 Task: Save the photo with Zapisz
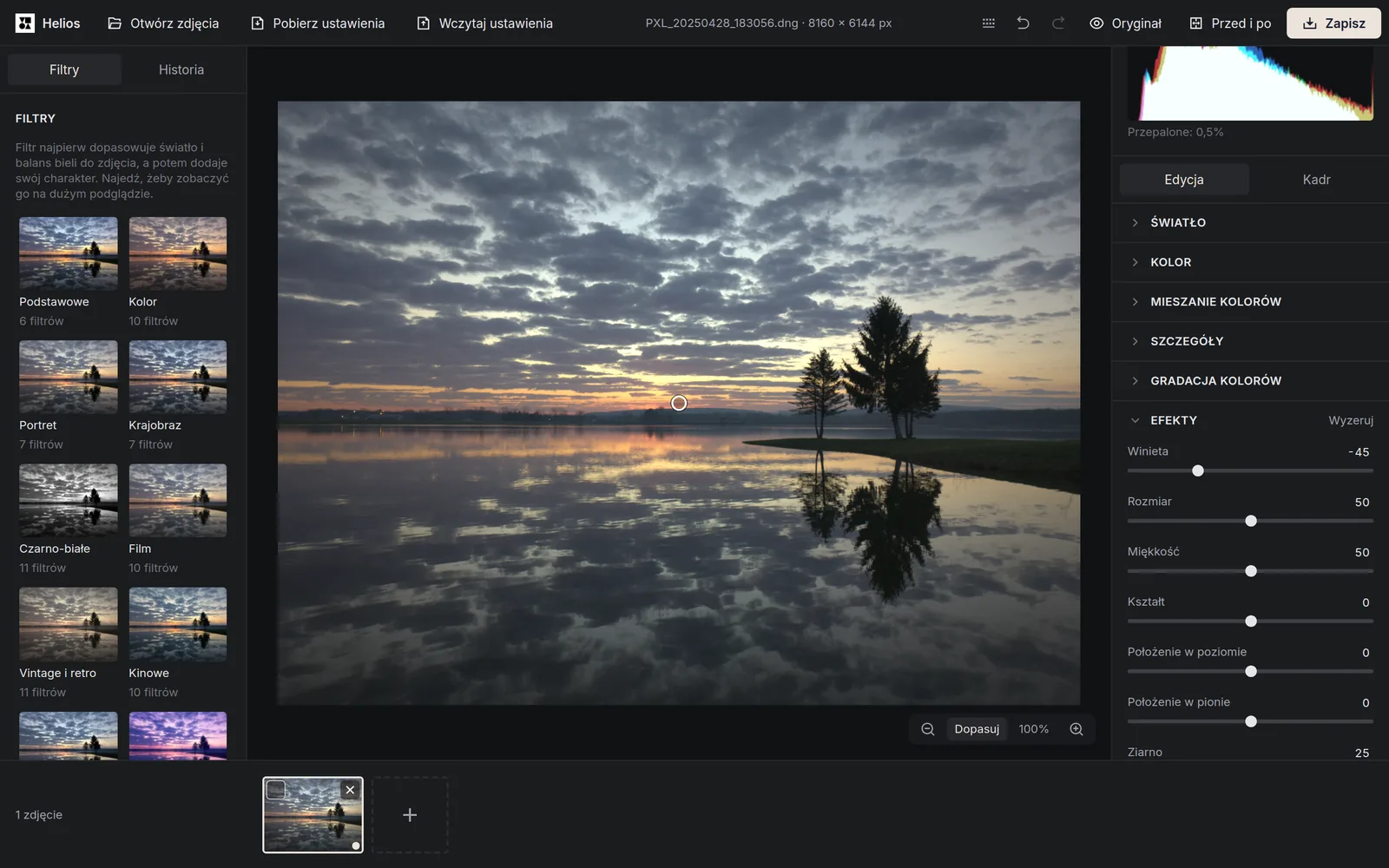(x=1333, y=23)
